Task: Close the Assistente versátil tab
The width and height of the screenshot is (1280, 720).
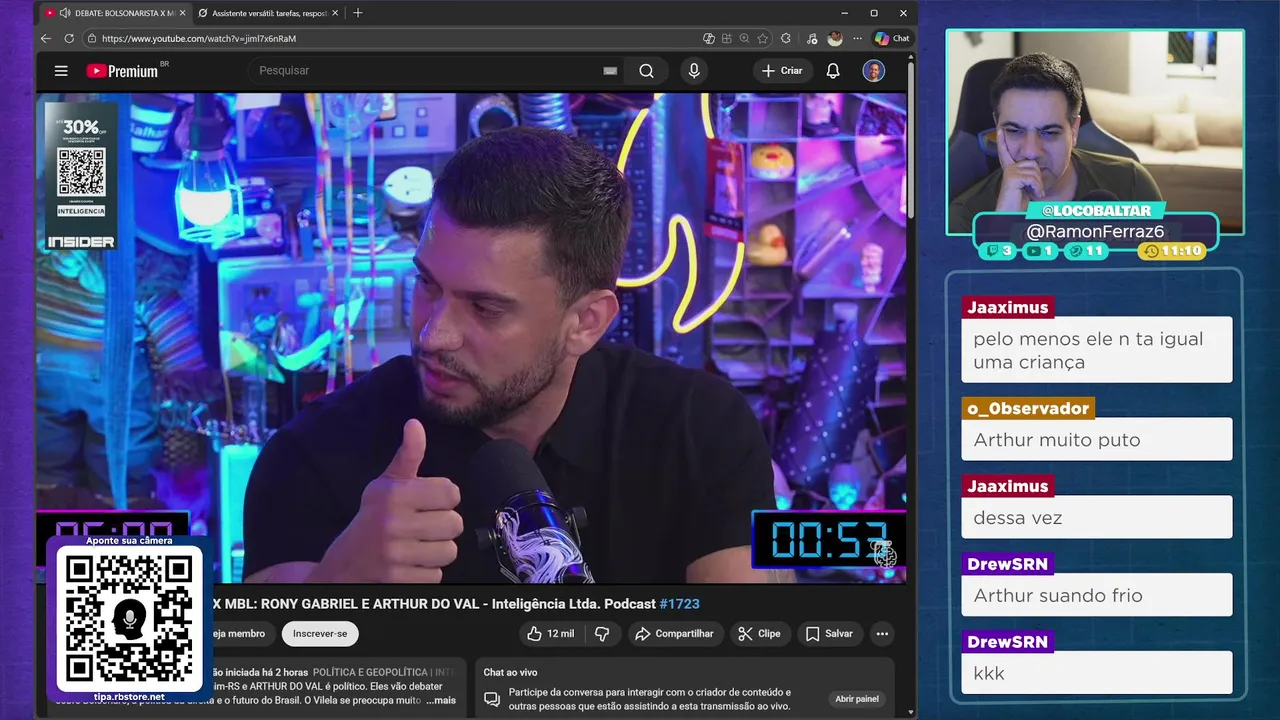Action: (x=334, y=13)
